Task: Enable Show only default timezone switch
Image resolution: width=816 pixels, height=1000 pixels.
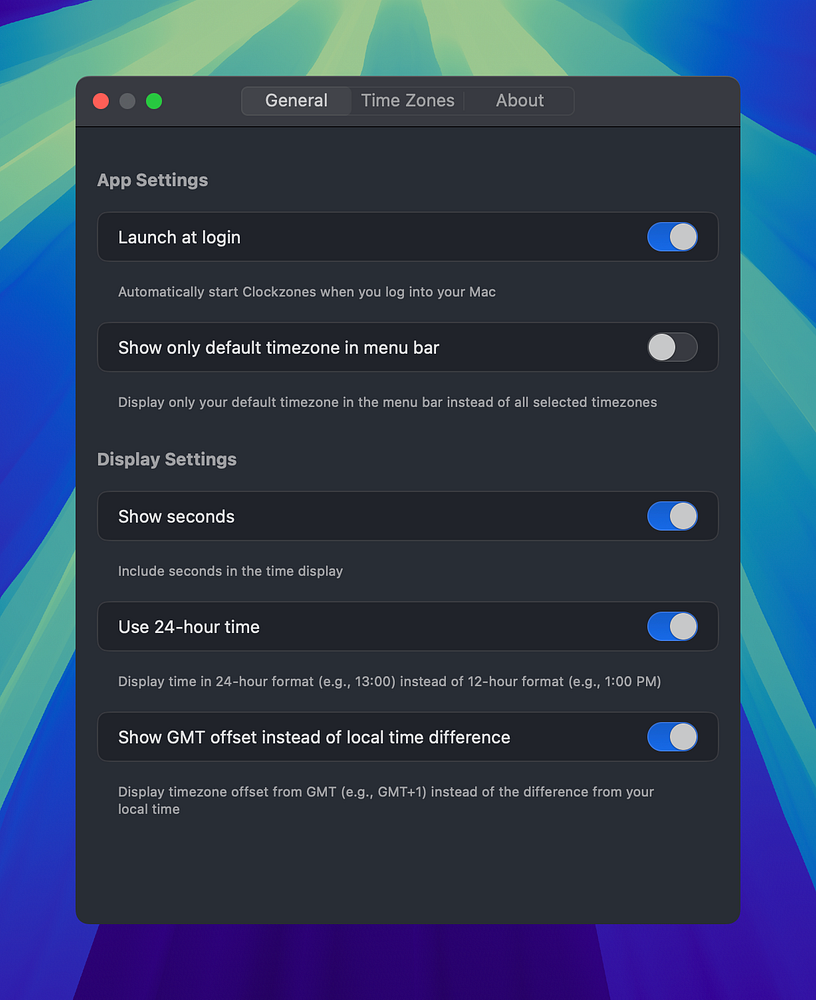Action: [x=672, y=347]
